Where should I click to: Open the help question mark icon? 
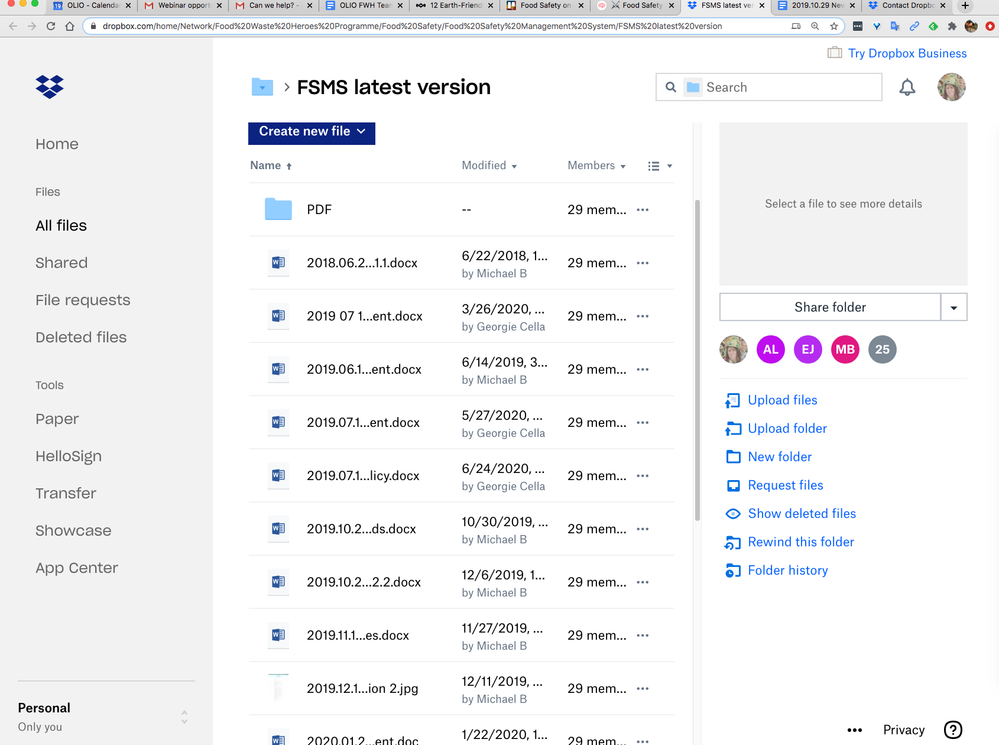[953, 730]
